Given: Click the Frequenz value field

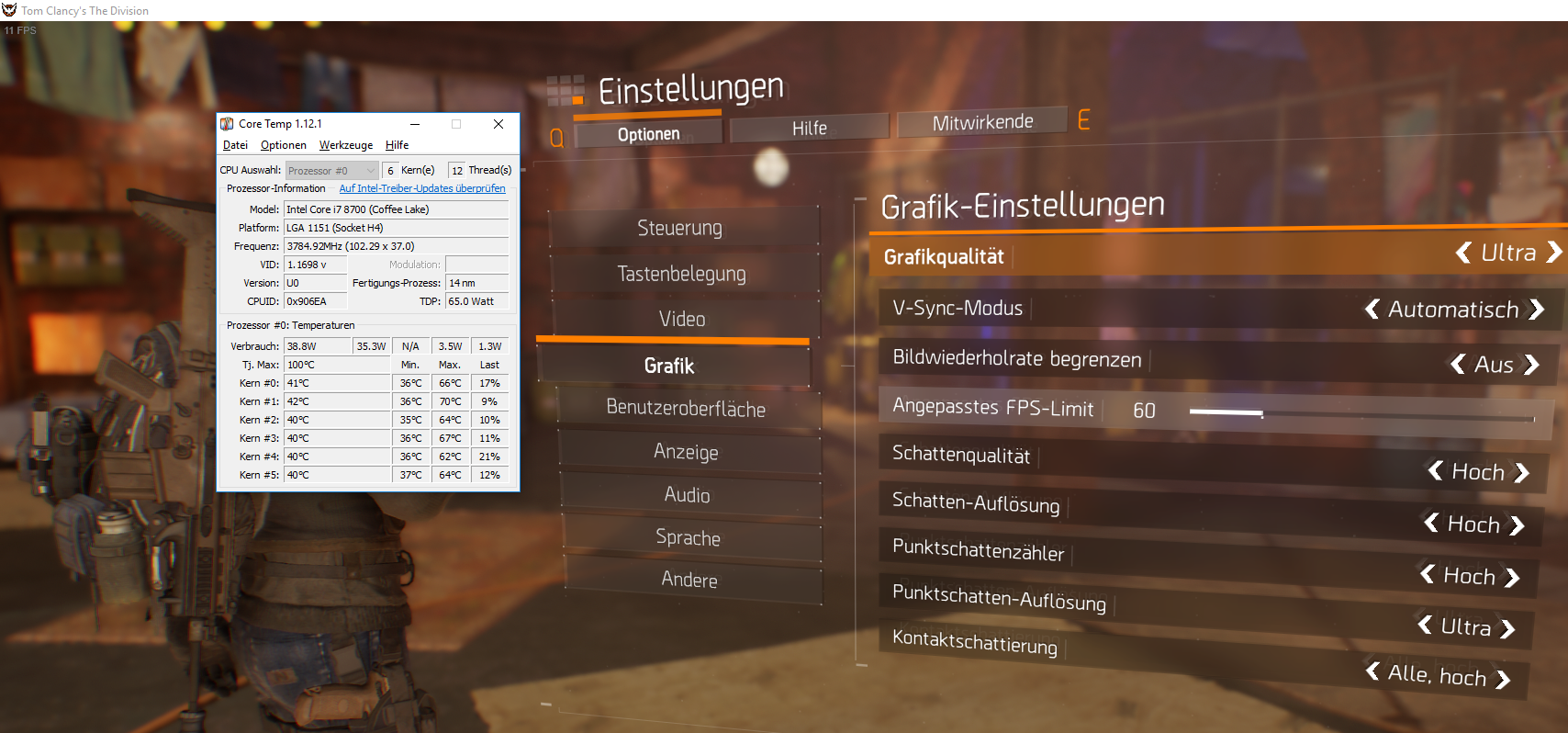Looking at the screenshot, I should click(x=397, y=246).
